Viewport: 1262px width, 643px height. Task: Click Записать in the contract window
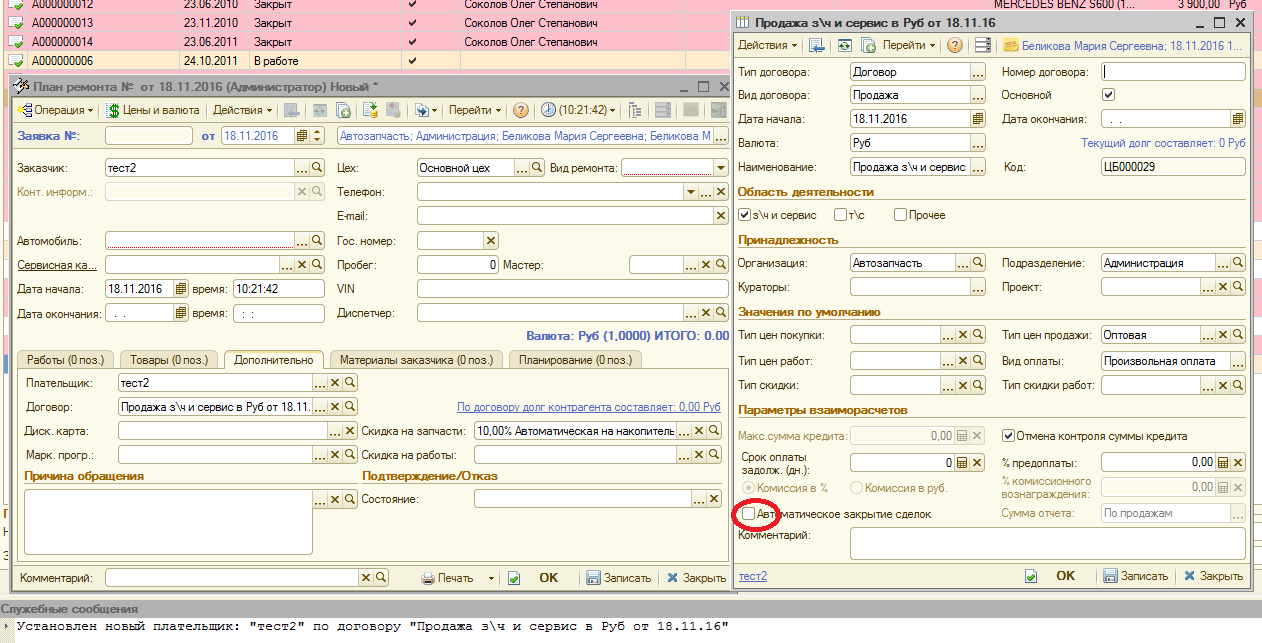click(x=1135, y=576)
